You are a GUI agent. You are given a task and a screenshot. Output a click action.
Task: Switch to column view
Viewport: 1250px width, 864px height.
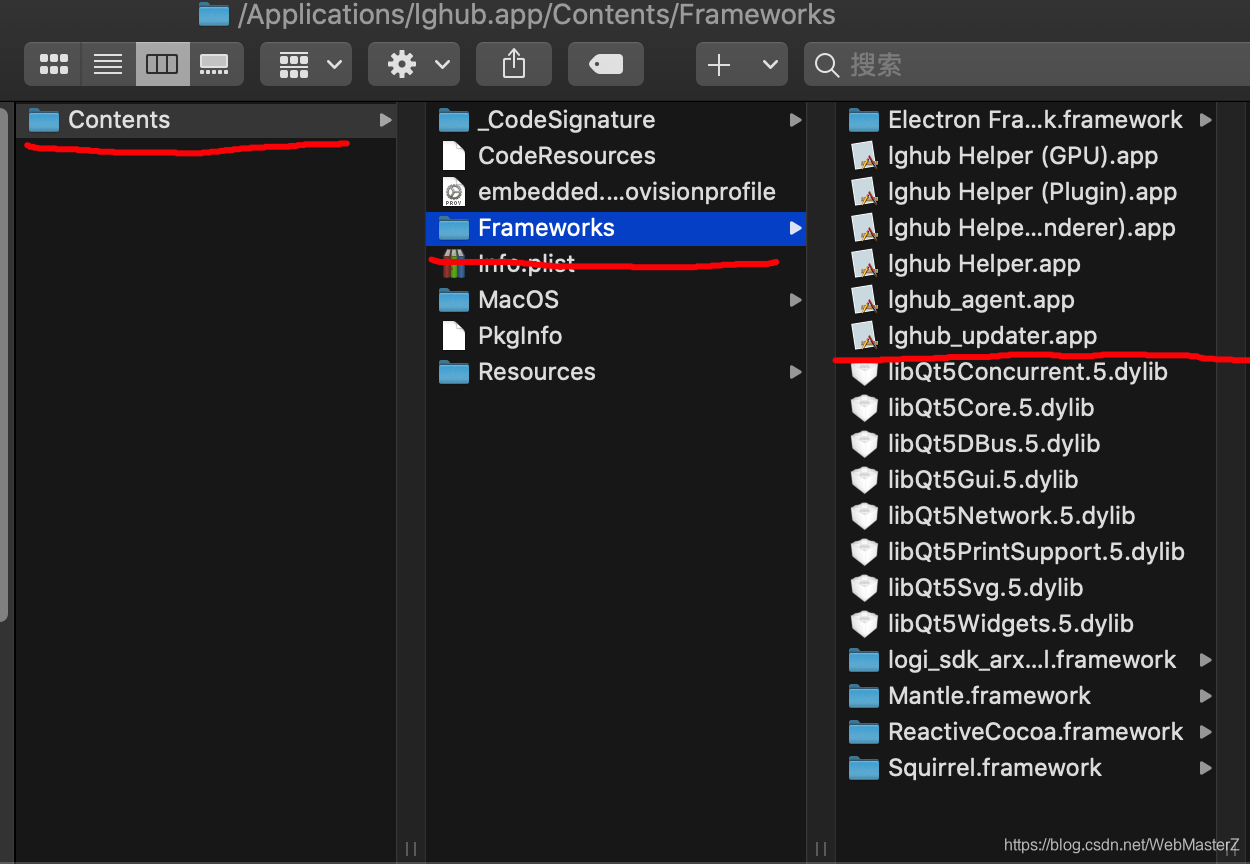[x=162, y=65]
